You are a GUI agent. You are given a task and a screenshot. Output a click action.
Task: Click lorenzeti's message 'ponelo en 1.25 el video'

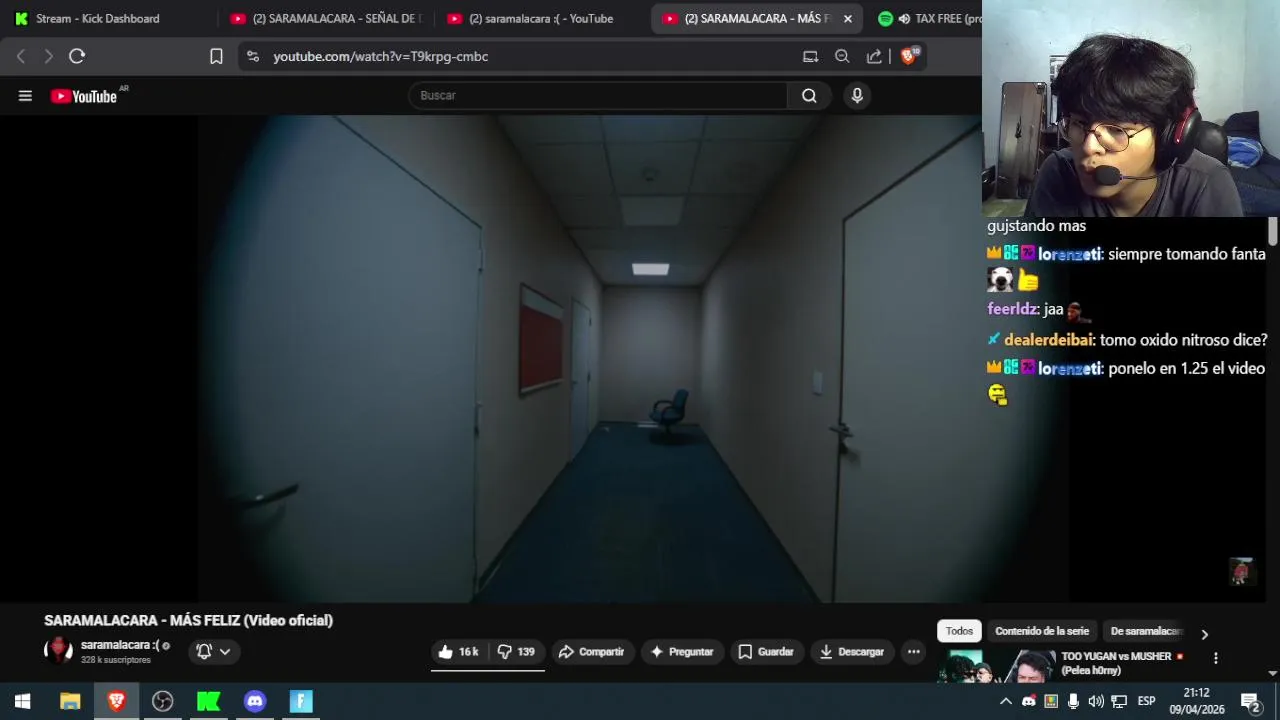pyautogui.click(x=1187, y=368)
